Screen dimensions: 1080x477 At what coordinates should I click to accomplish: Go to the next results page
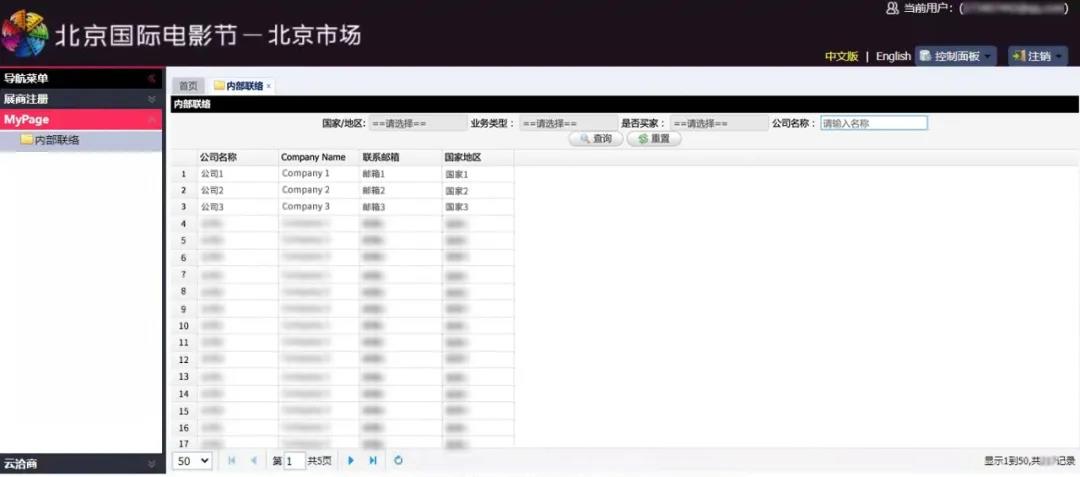(351, 460)
